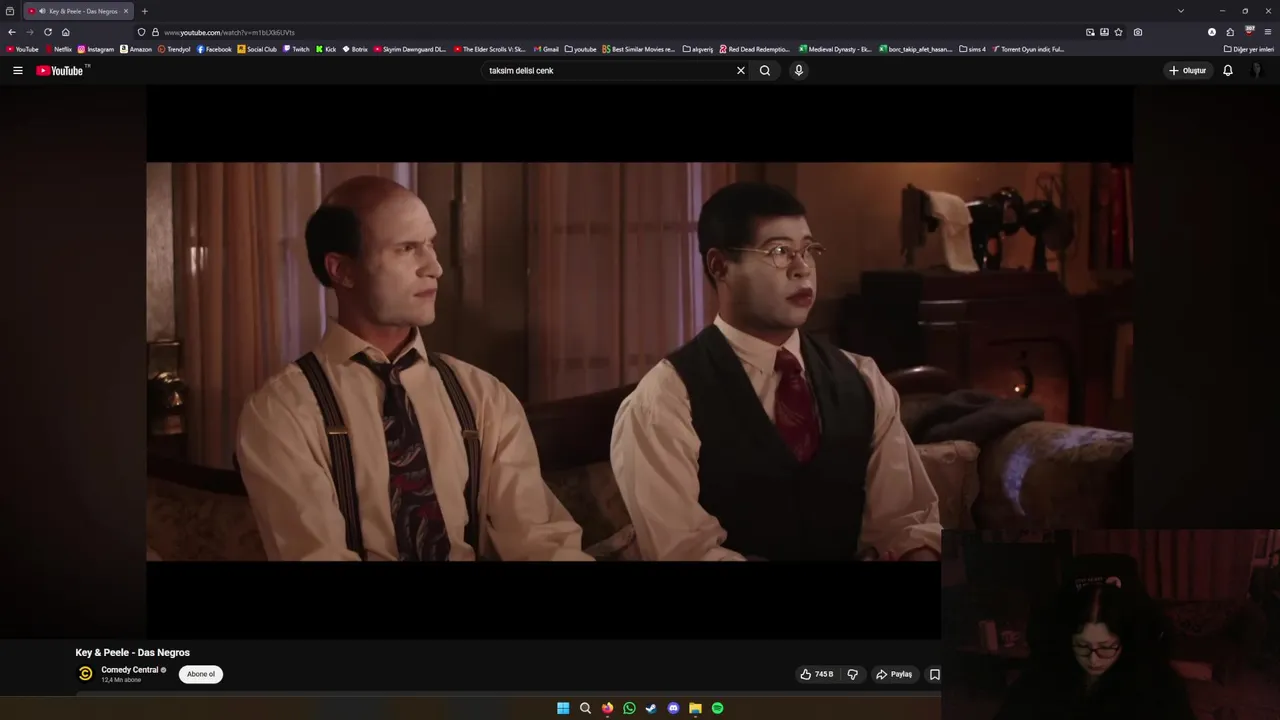The image size is (1280, 720).
Task: Open Spotify from the taskbar
Action: (x=717, y=708)
